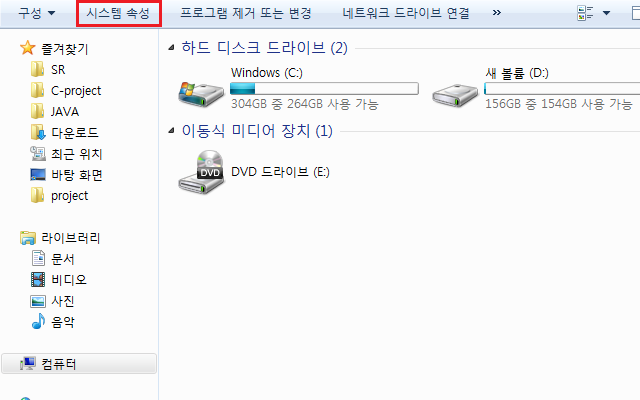
Task: Open the view options dropdown arrow
Action: 607,13
